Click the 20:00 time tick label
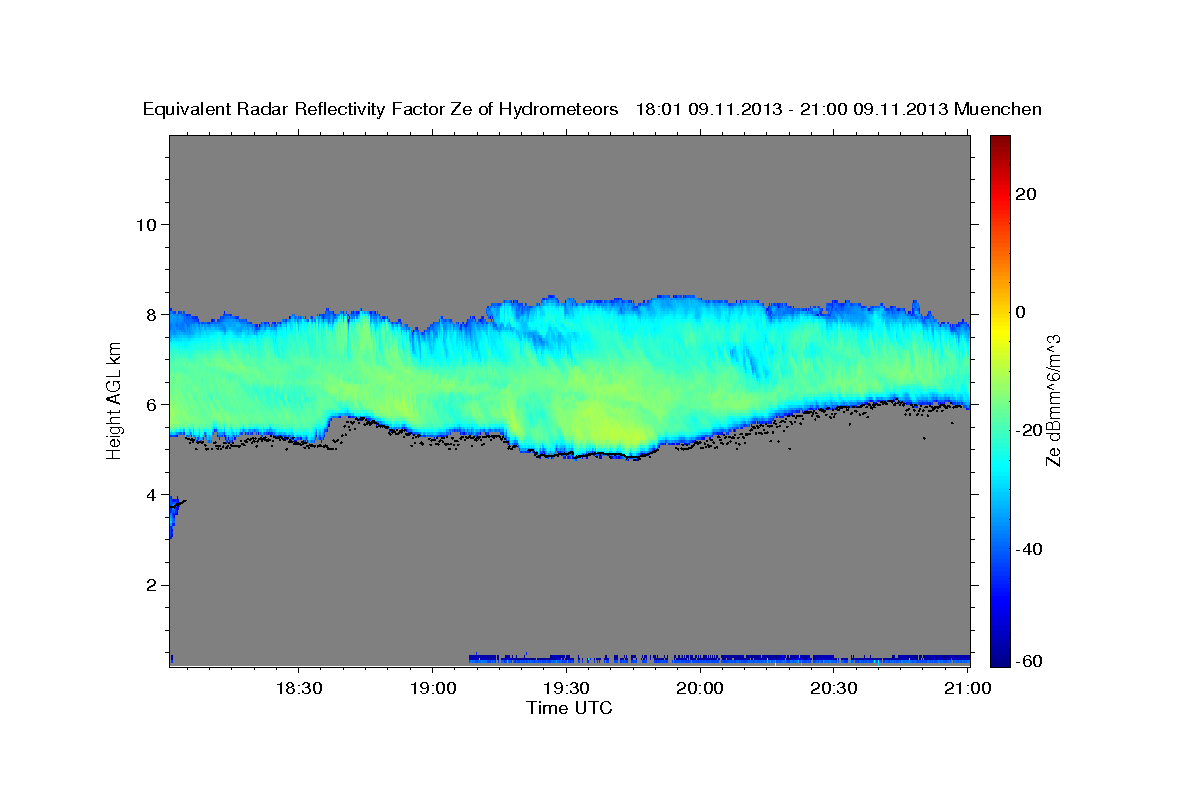Image resolution: width=1200 pixels, height=800 pixels. (700, 688)
